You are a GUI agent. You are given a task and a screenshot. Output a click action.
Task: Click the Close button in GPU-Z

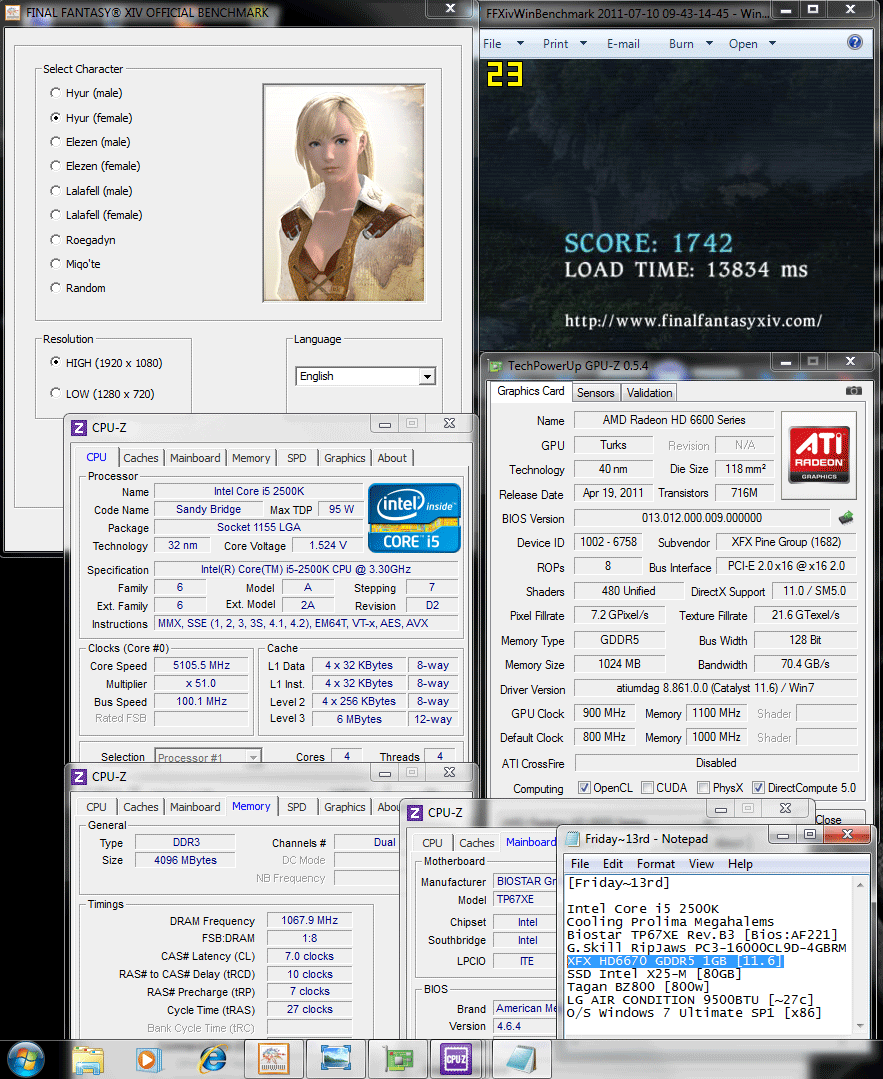coord(828,820)
